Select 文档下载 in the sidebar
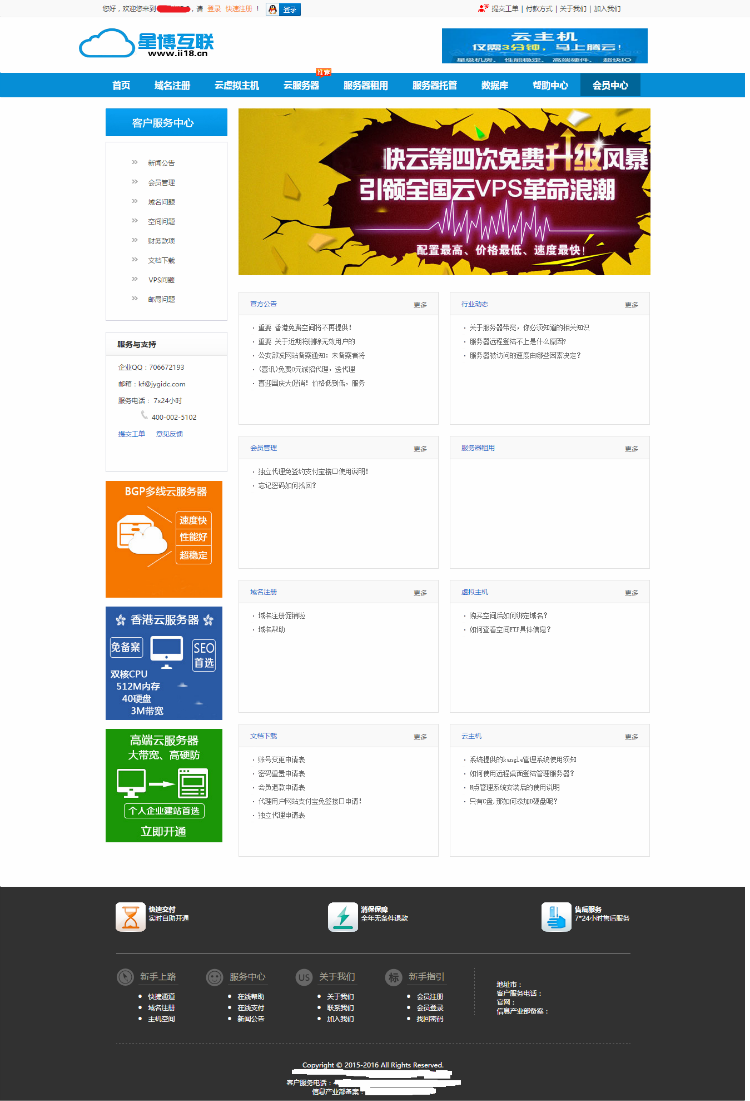Screen dimensions: 750x1101 [x=162, y=261]
